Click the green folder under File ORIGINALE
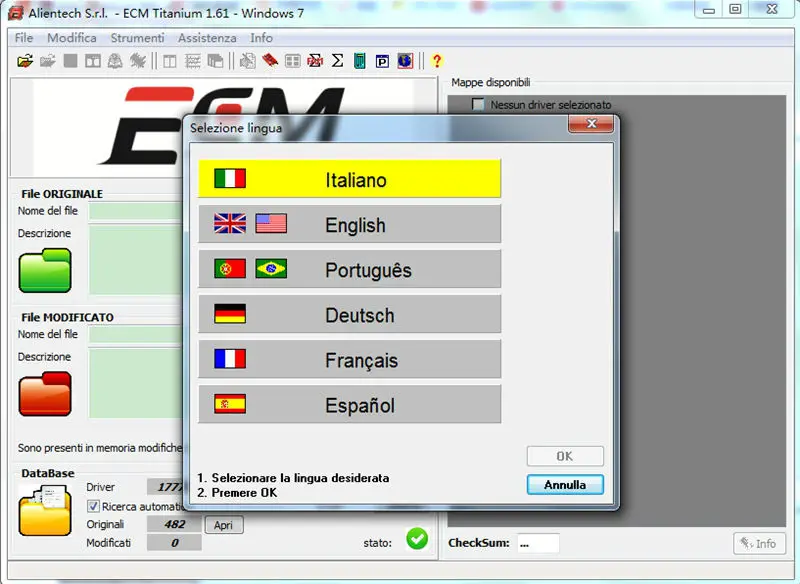The height and width of the screenshot is (584, 800). pos(45,270)
